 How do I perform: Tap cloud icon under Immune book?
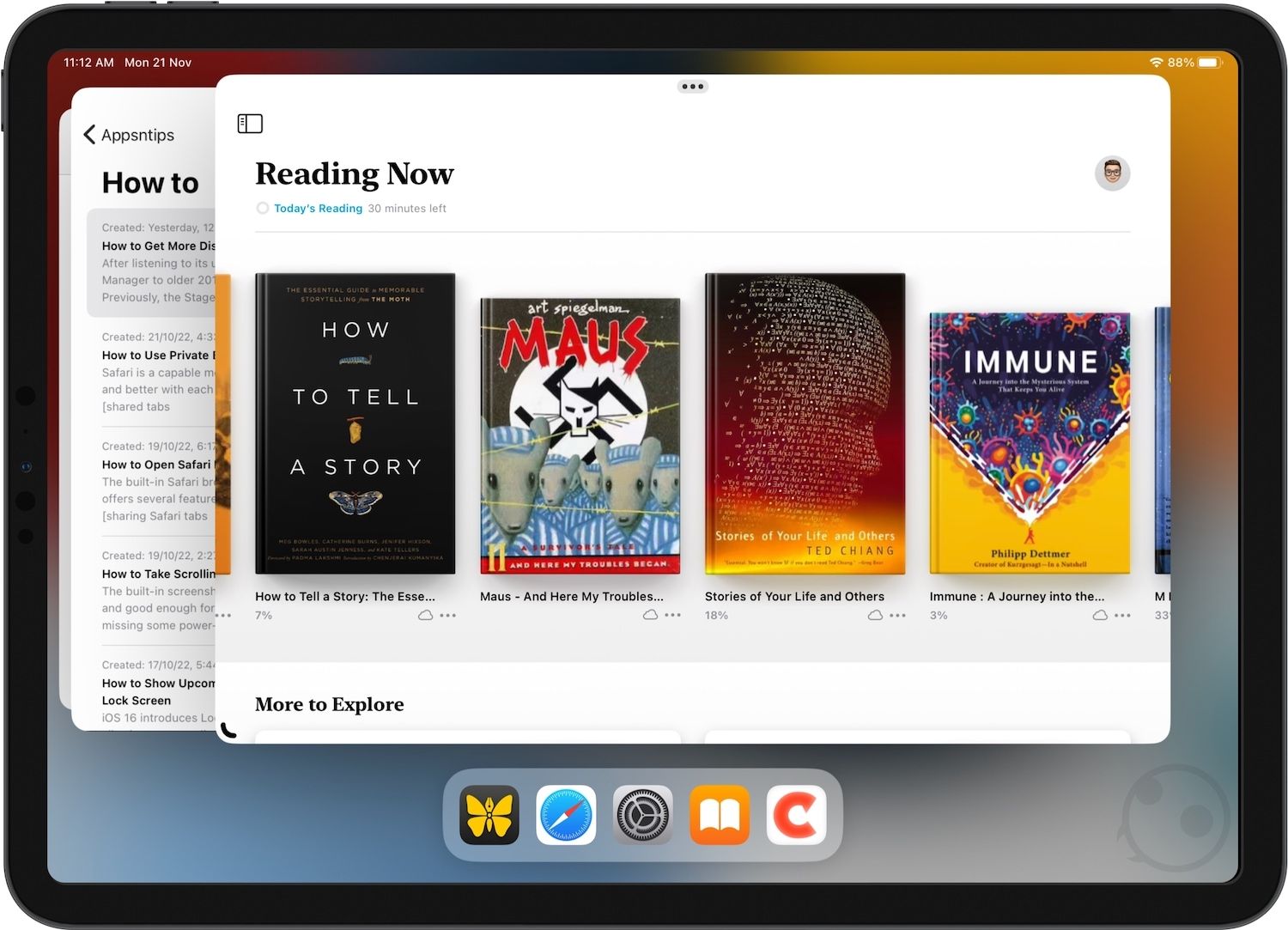(x=1100, y=615)
